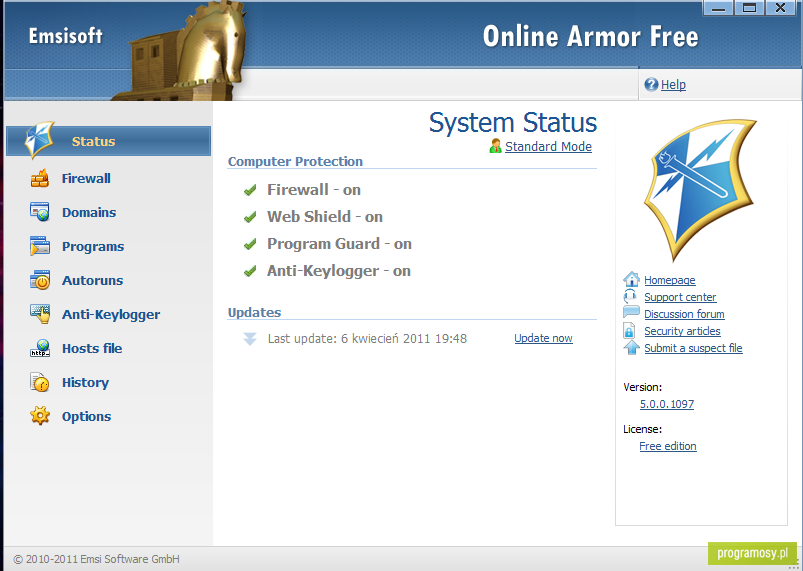Click the large Online Armor shield logo

click(700, 190)
